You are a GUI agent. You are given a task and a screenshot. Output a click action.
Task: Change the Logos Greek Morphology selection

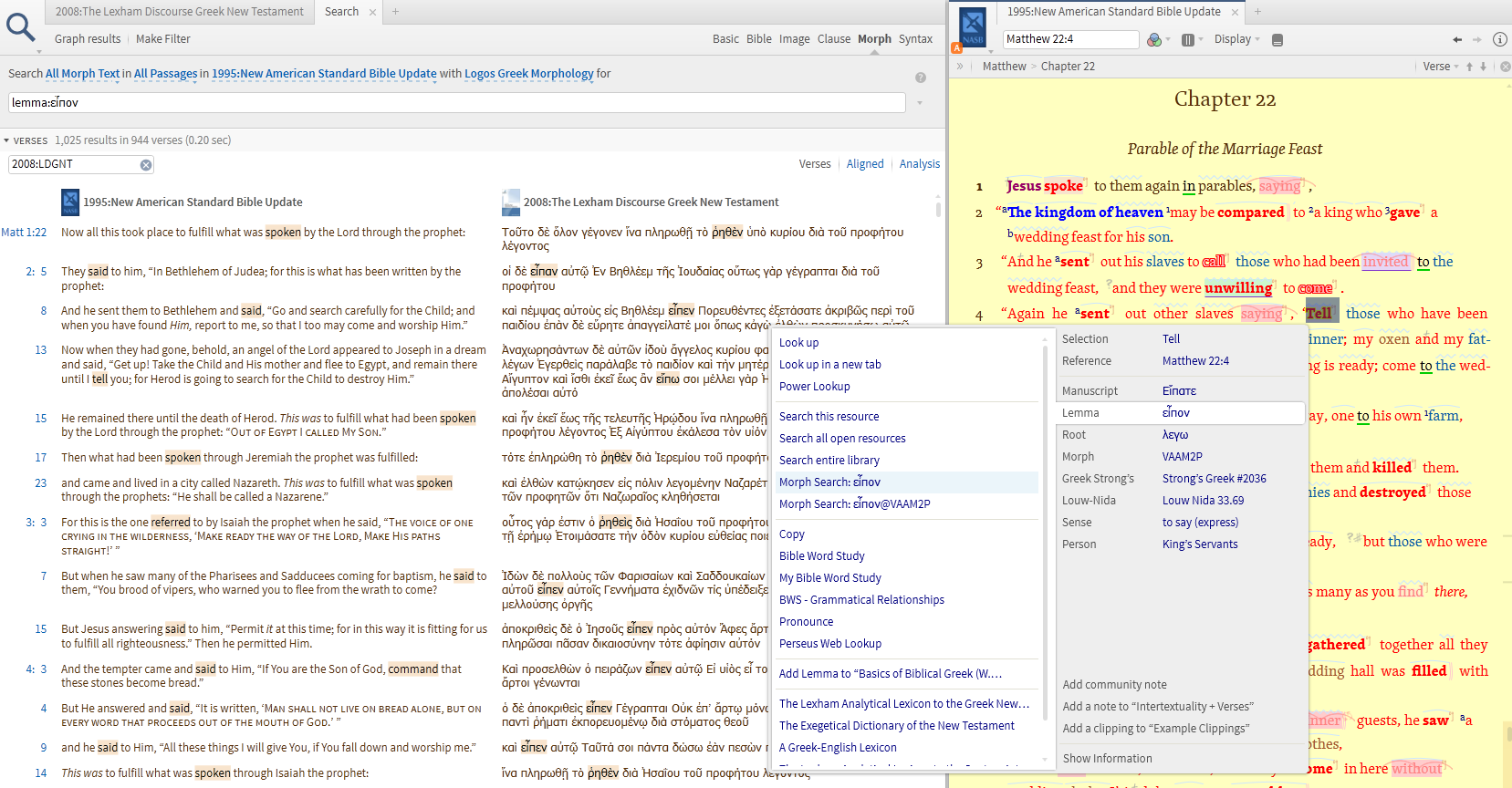(x=529, y=74)
